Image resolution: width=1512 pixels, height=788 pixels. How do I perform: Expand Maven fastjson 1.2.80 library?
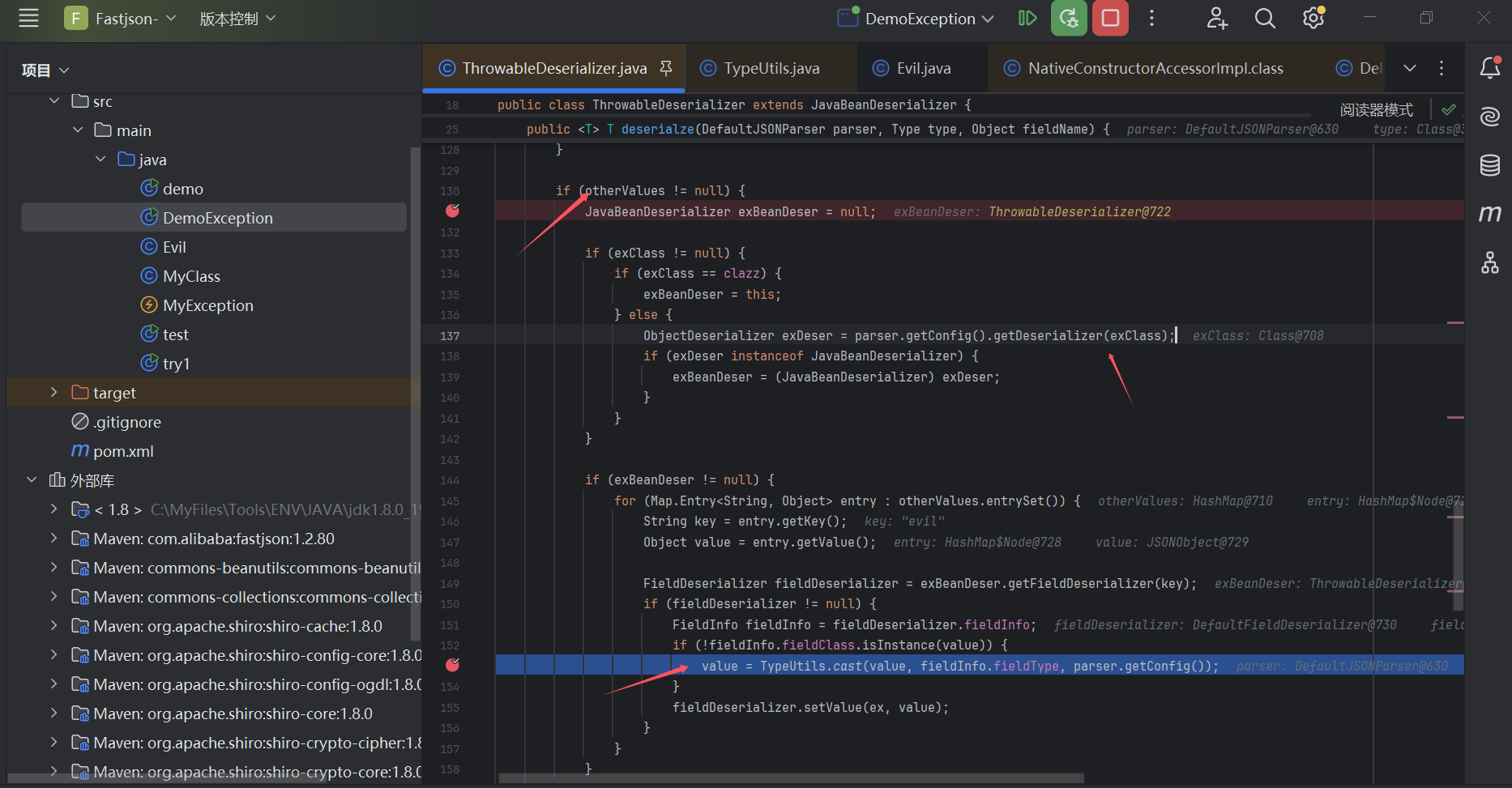(x=54, y=538)
